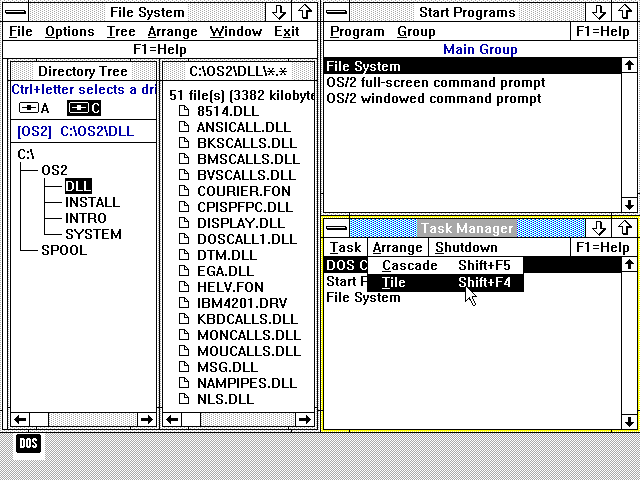The height and width of the screenshot is (480, 640).
Task: Open Shutdown menu in Task Manager
Action: (x=466, y=247)
